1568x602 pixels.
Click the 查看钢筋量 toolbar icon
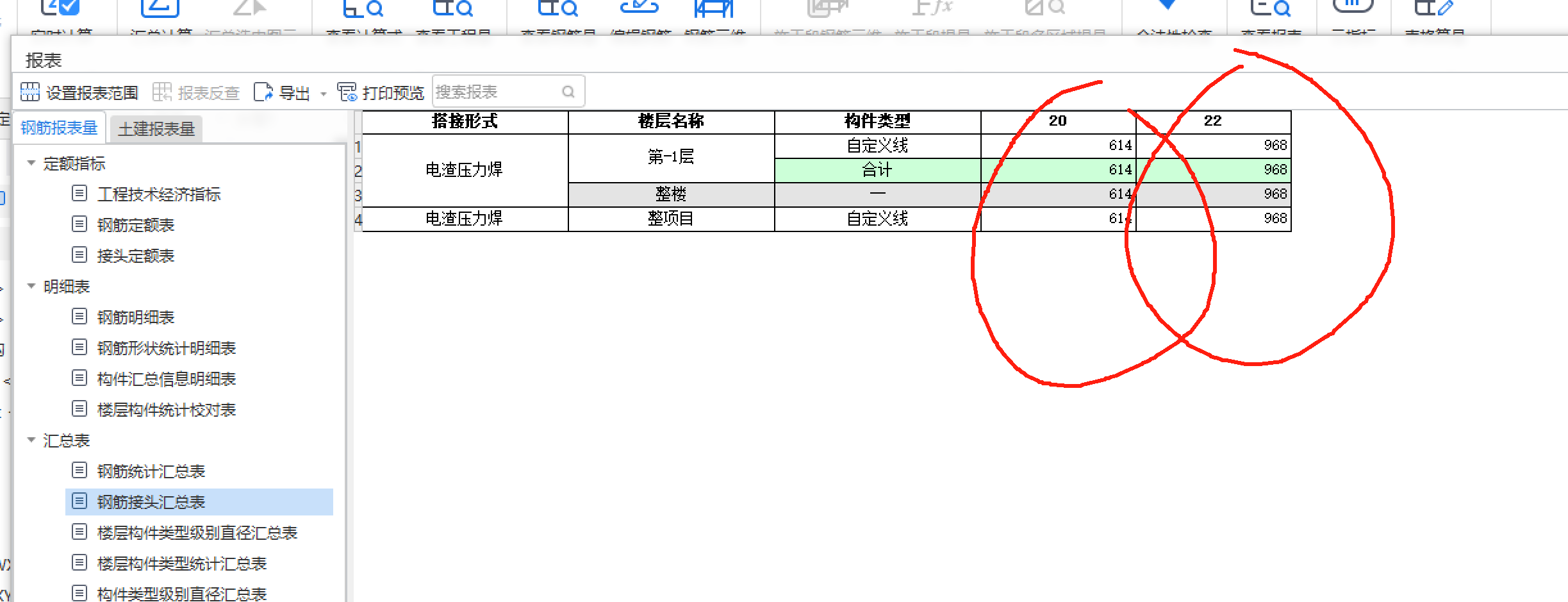(x=557, y=8)
